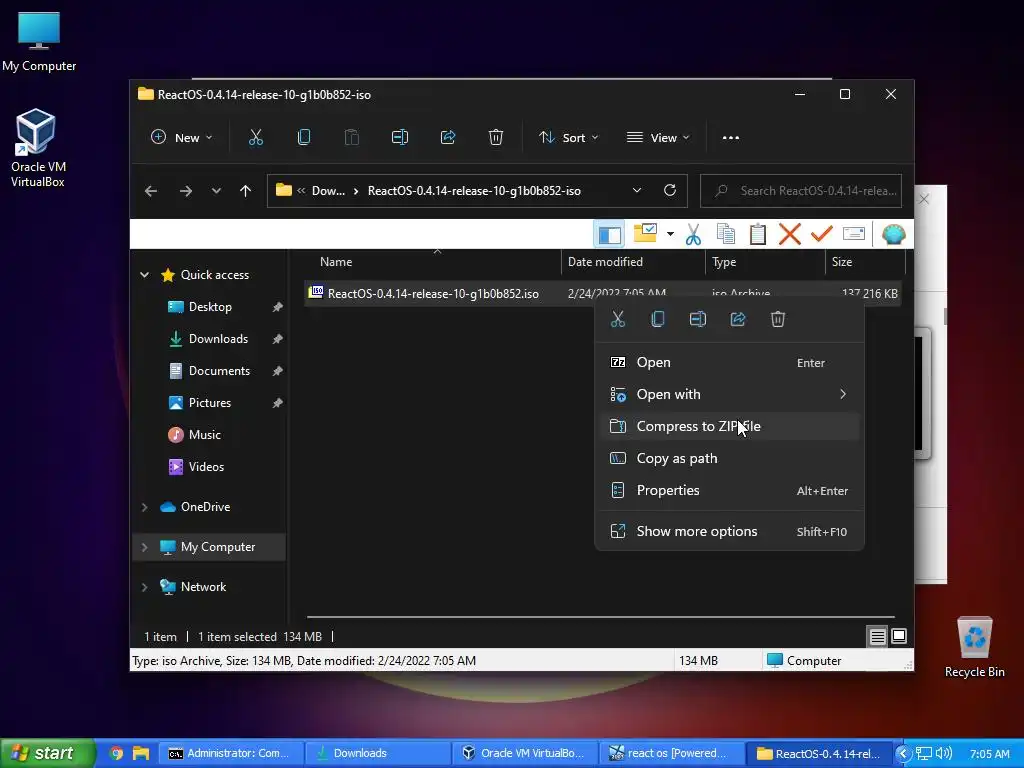Open the Recycle Bin desktop icon

[974, 647]
